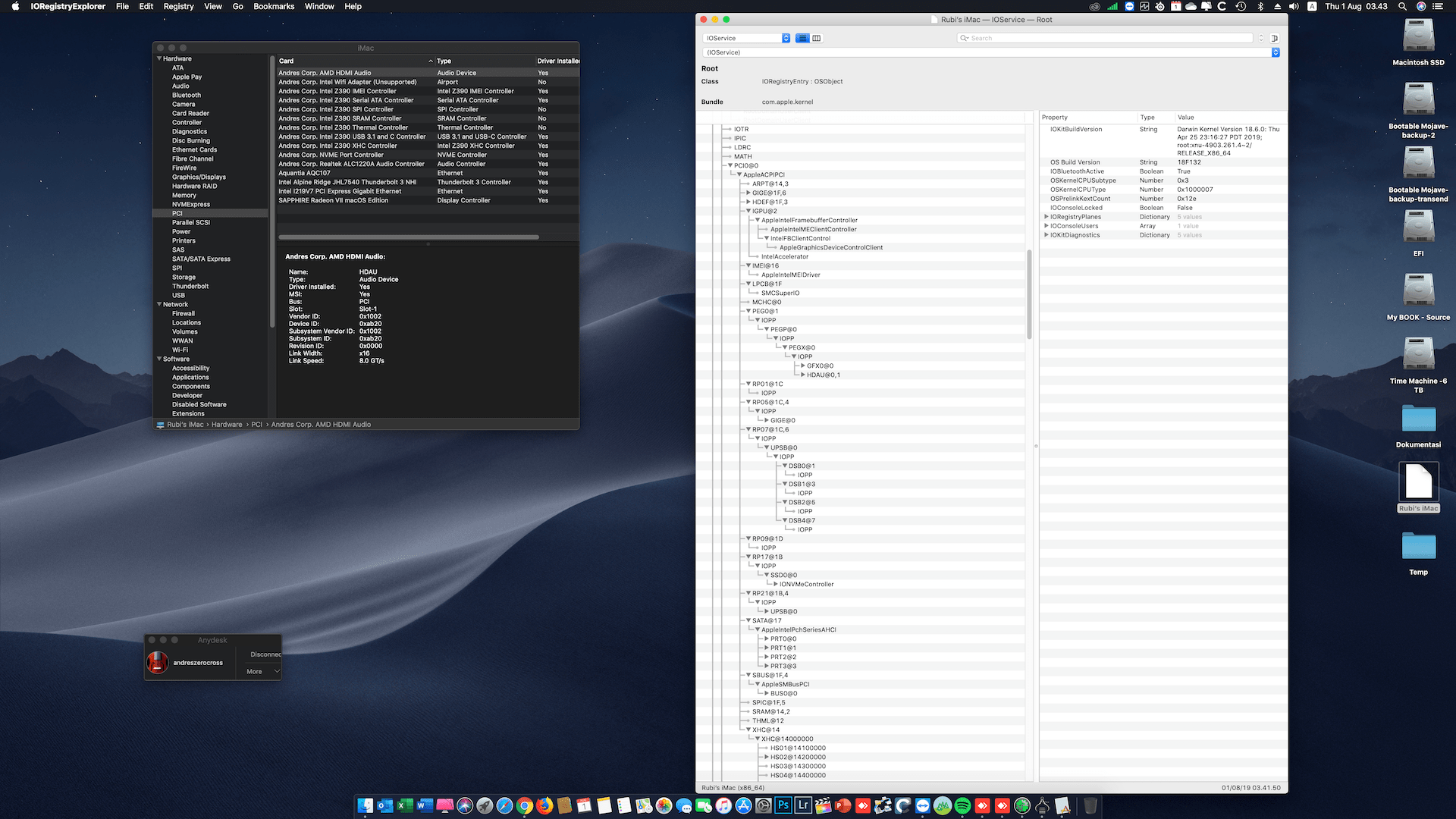The height and width of the screenshot is (819, 1456).
Task: Open Spotlight search in the menu bar
Action: 1403,6
